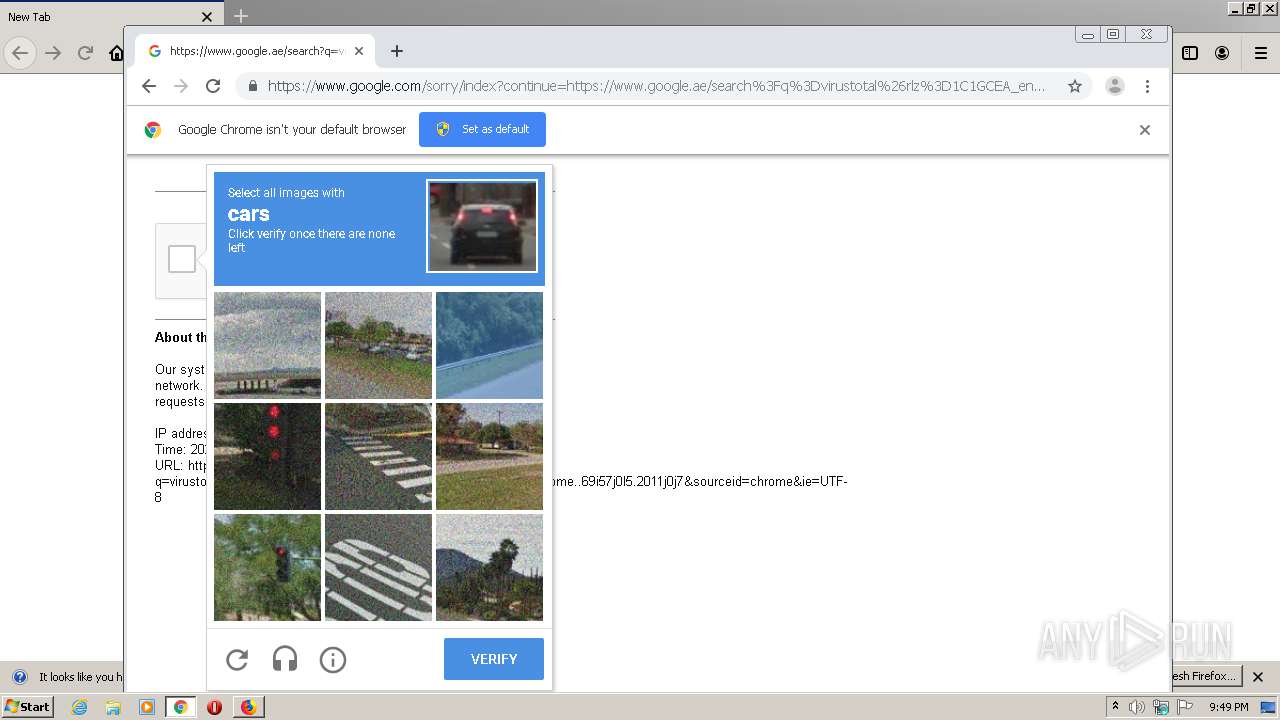Click the captcha sample car image

click(482, 226)
